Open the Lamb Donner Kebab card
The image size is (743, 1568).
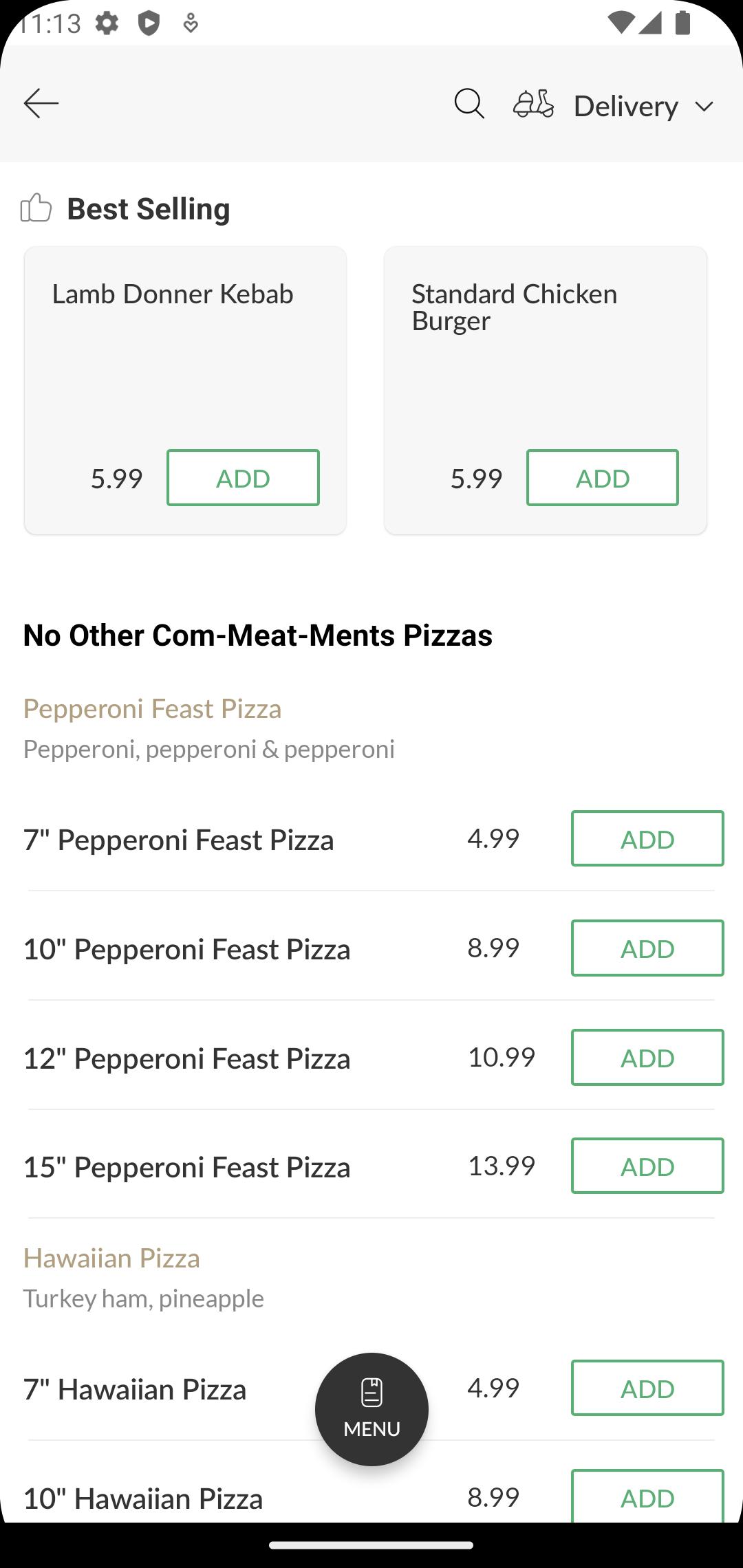(185, 390)
